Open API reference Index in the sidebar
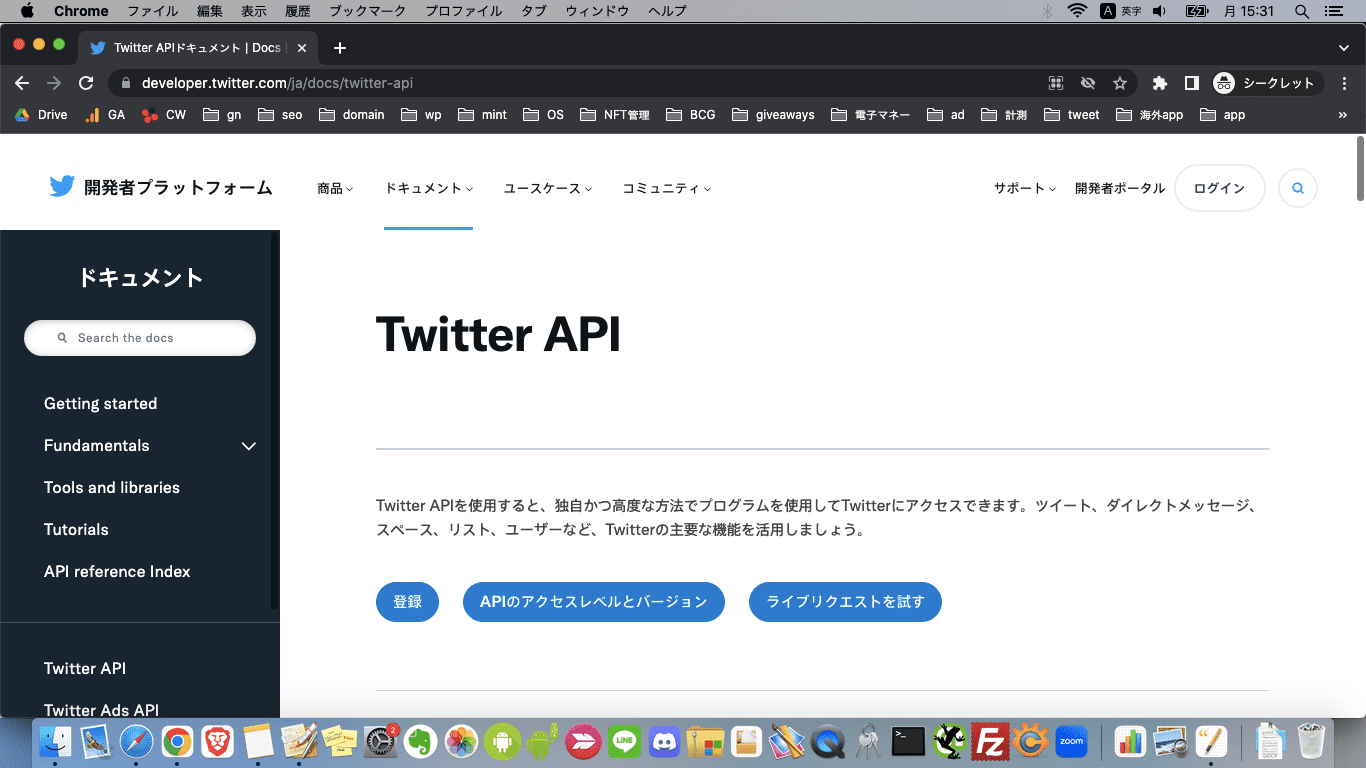This screenshot has height=768, width=1366. click(x=117, y=572)
